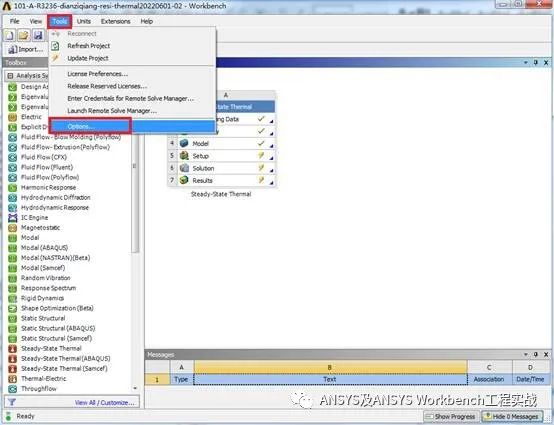Click the Fluid Flow (Fluent) icon
The height and width of the screenshot is (425, 554).
12,167
